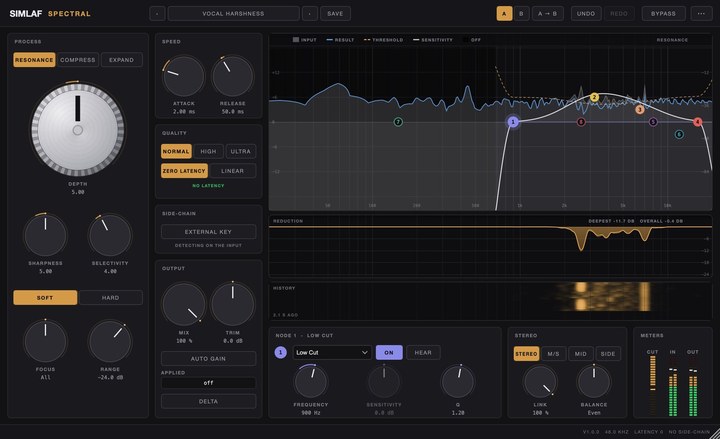Click the node Frequency knob
Screen dimensions: 720x439
coord(311,382)
